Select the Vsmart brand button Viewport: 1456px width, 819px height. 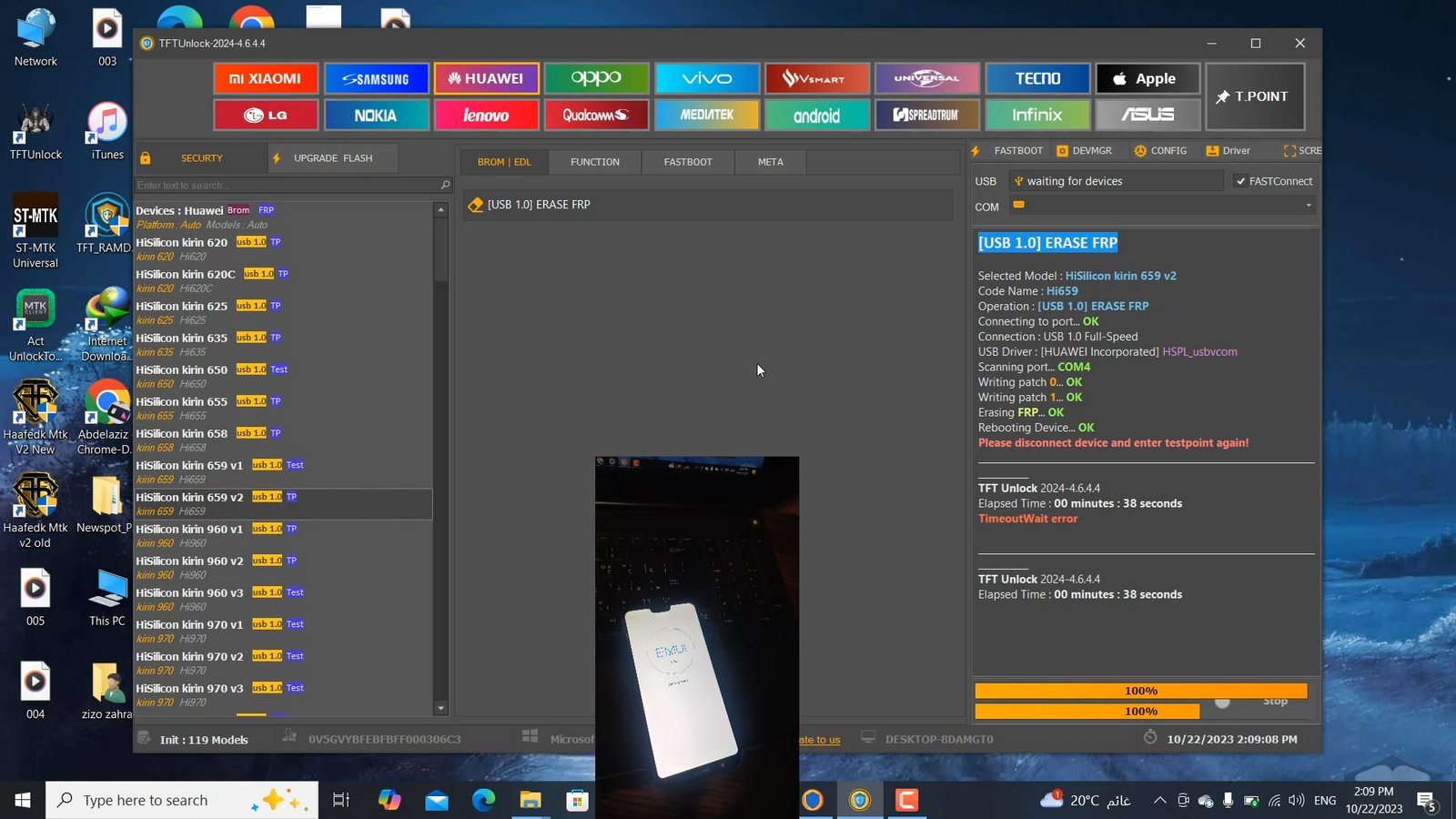point(817,78)
